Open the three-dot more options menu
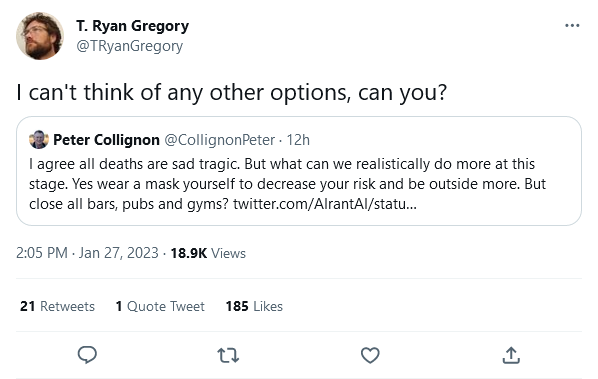598x379 pixels. click(x=572, y=26)
